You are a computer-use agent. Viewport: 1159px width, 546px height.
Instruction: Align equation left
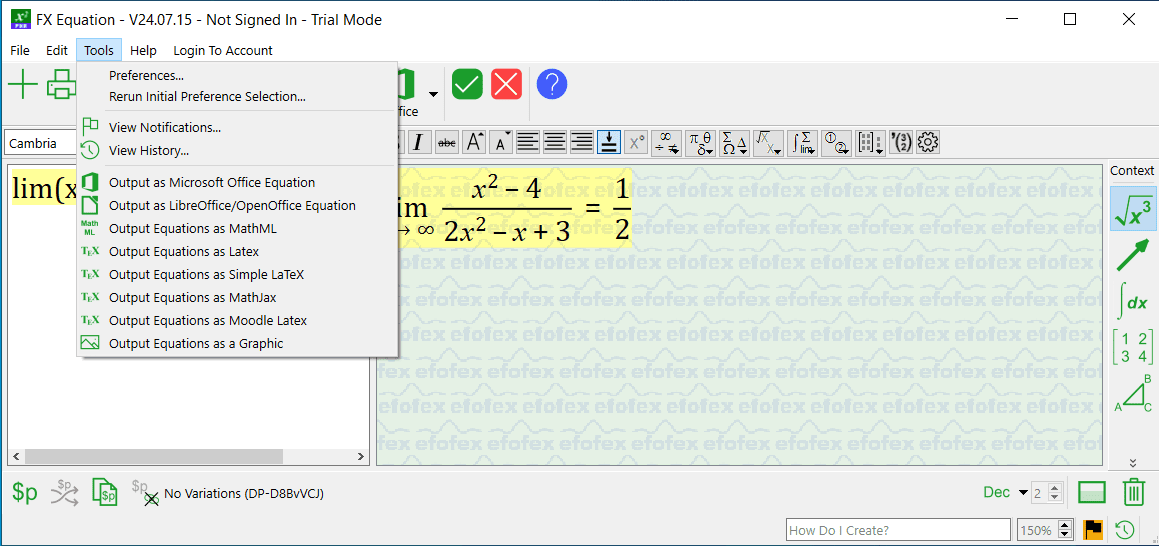point(528,142)
